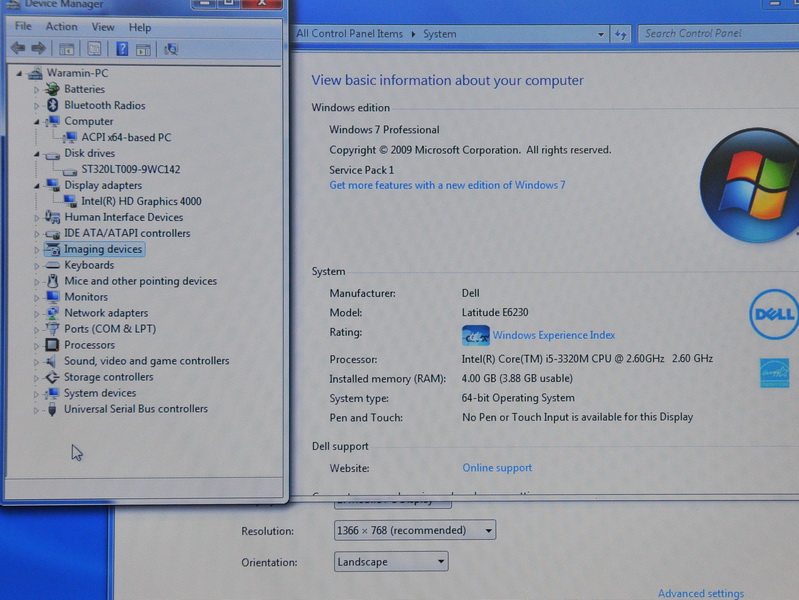
Task: Click the Properties toolbar icon in Device Manager
Action: [x=94, y=49]
